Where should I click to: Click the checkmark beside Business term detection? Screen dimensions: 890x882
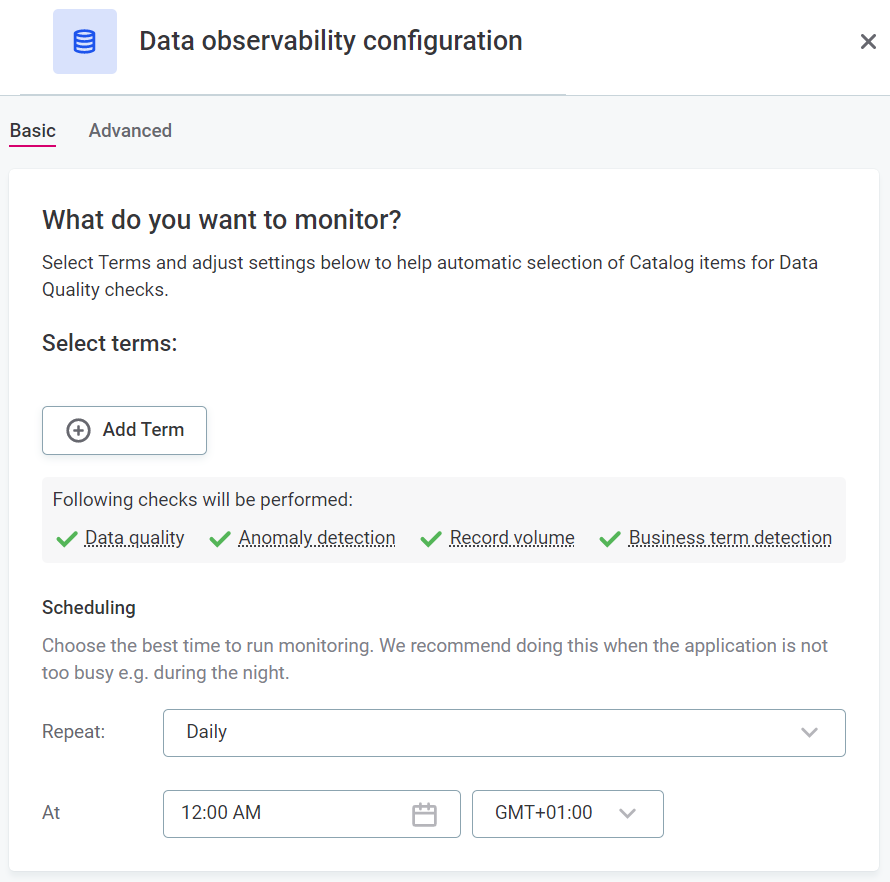(610, 539)
